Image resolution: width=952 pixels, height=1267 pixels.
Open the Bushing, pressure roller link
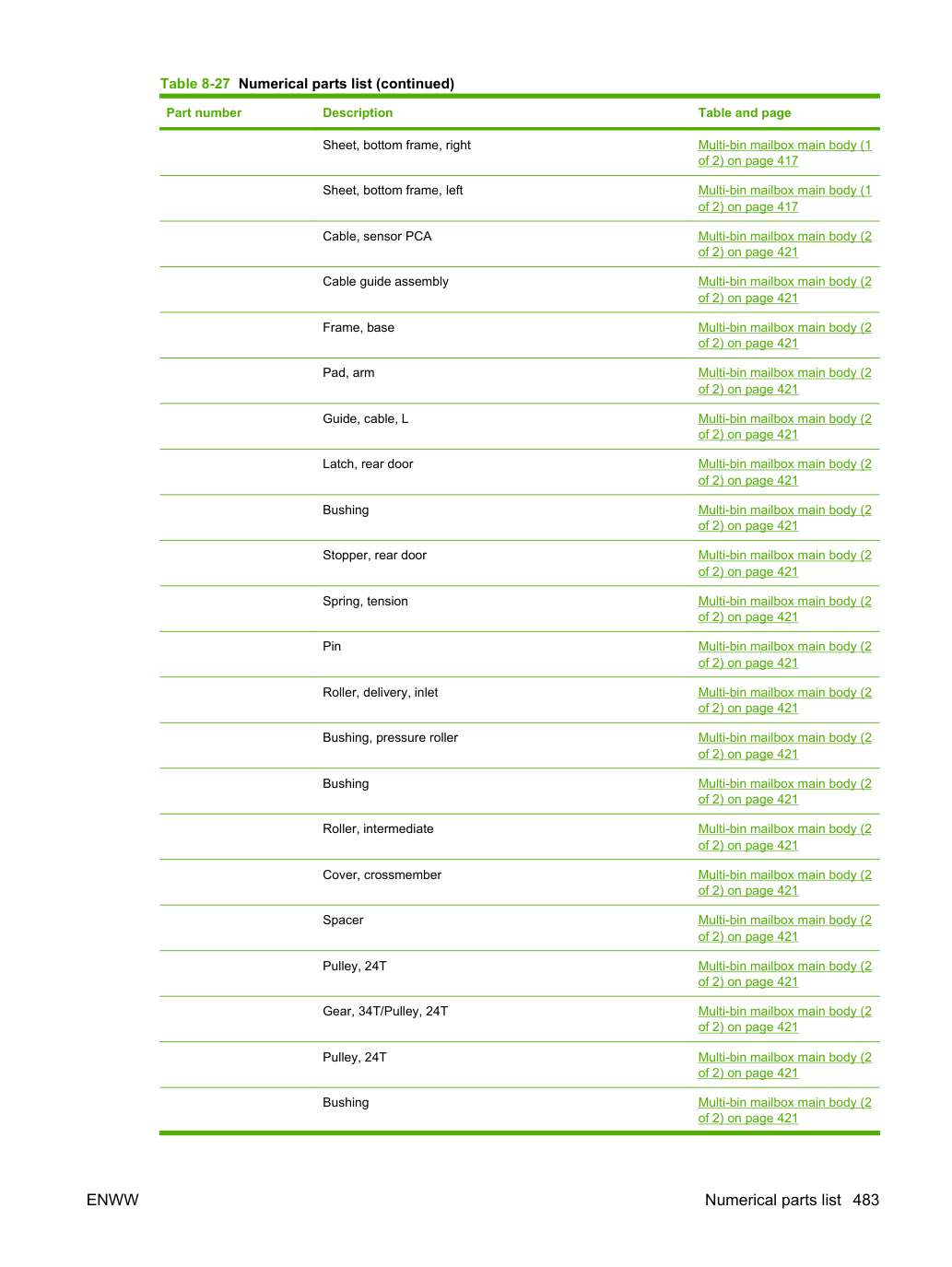(784, 745)
